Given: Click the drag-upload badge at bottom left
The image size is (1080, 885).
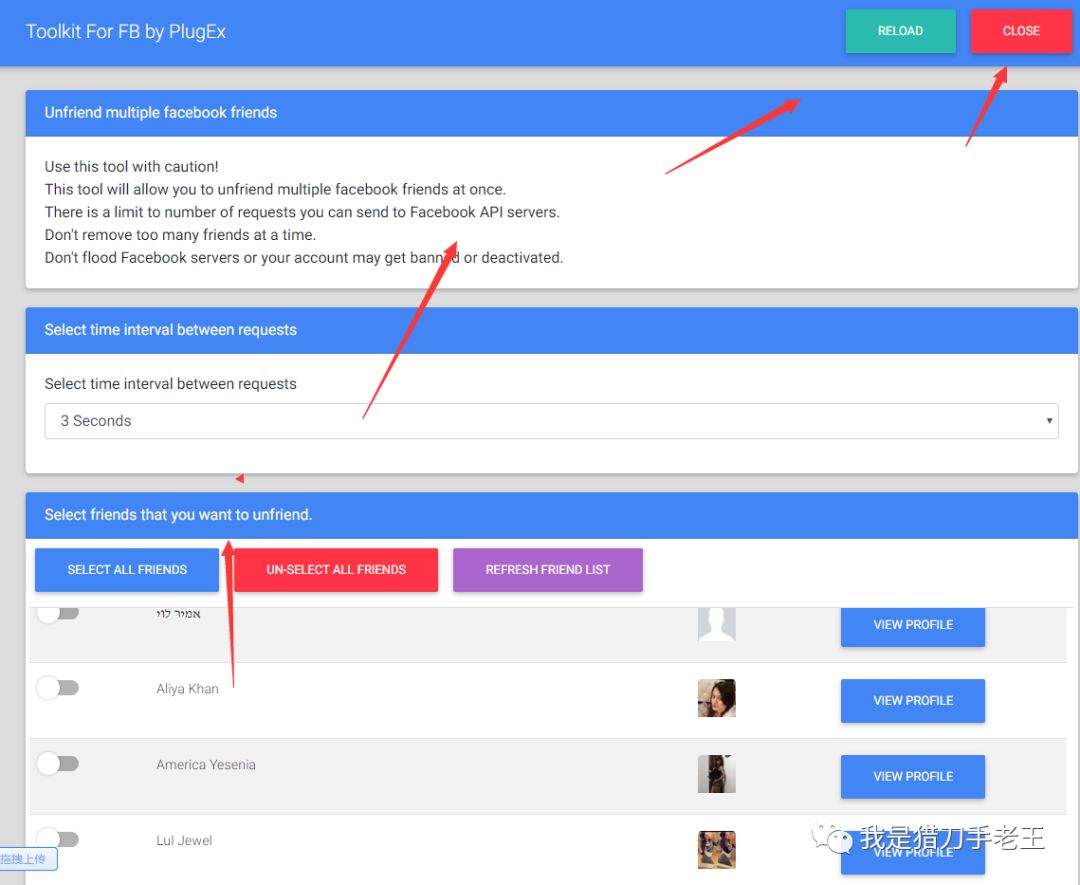Looking at the screenshot, I should [28, 859].
